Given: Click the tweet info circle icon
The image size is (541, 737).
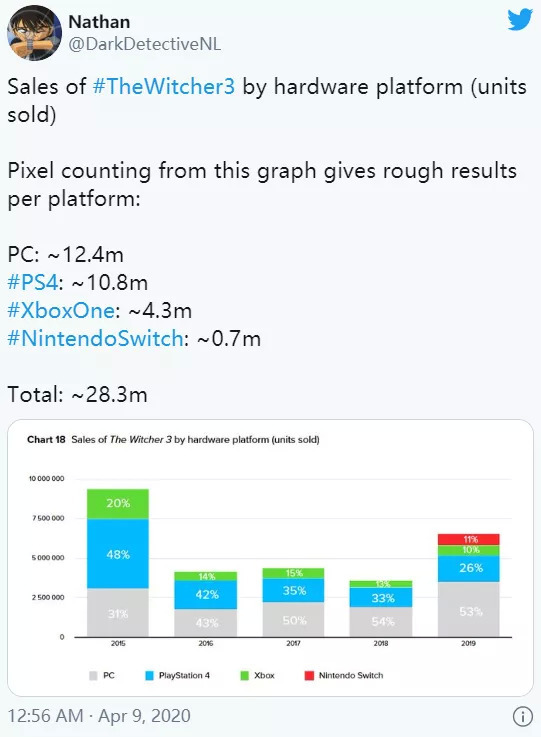Looking at the screenshot, I should [x=523, y=717].
